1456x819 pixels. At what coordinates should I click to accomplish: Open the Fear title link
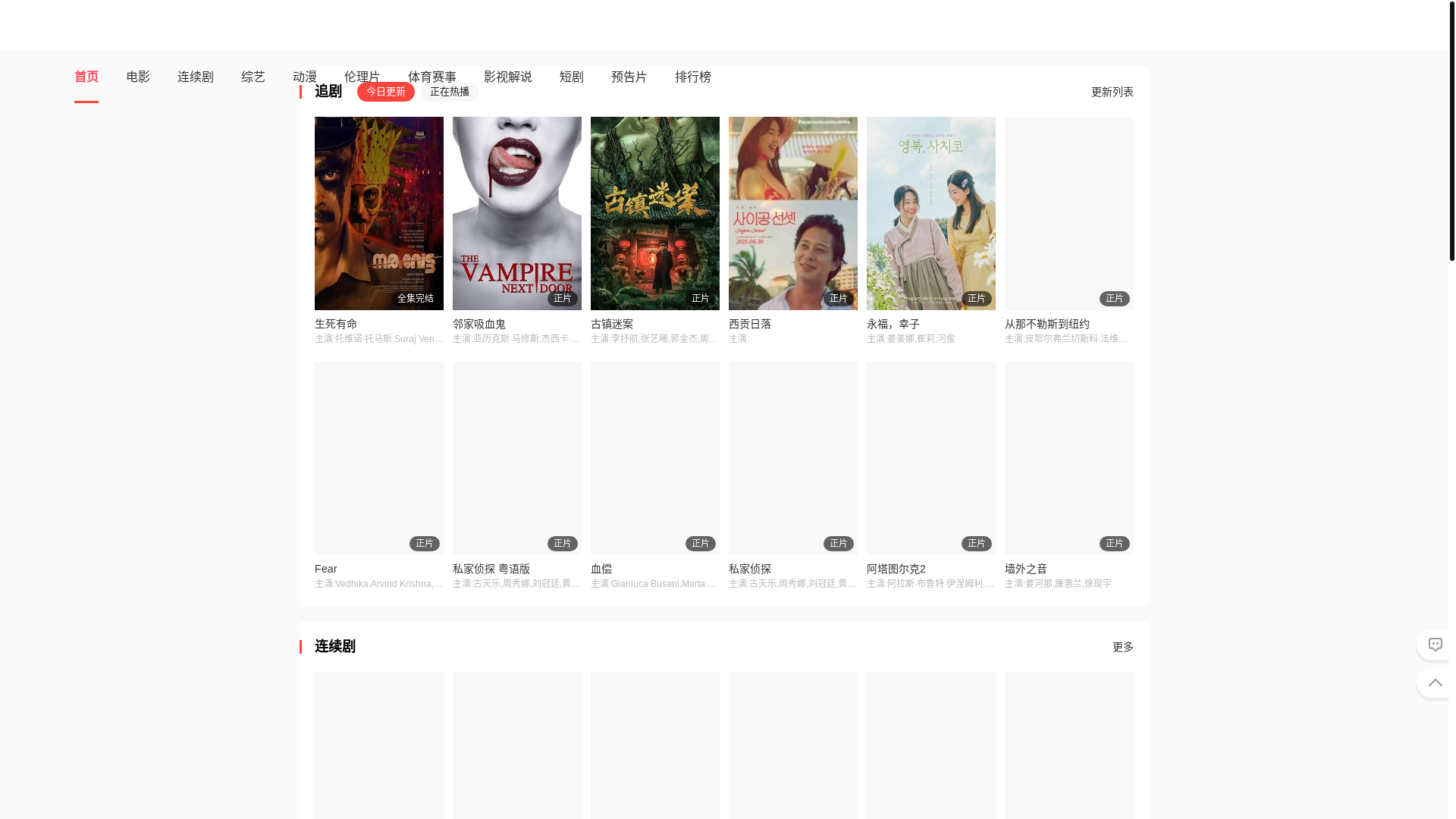point(326,569)
